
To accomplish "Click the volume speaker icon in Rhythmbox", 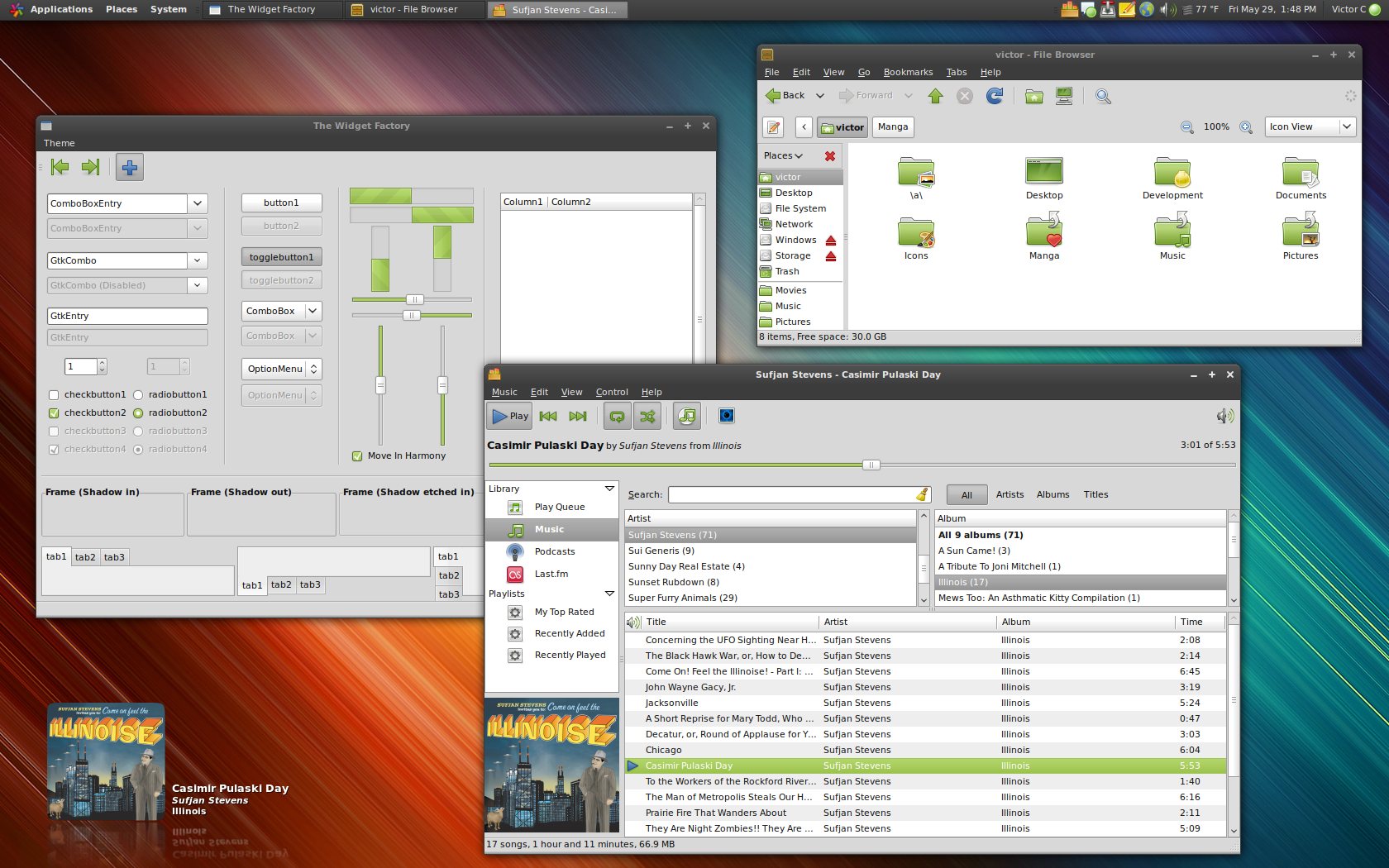I will [x=1224, y=417].
